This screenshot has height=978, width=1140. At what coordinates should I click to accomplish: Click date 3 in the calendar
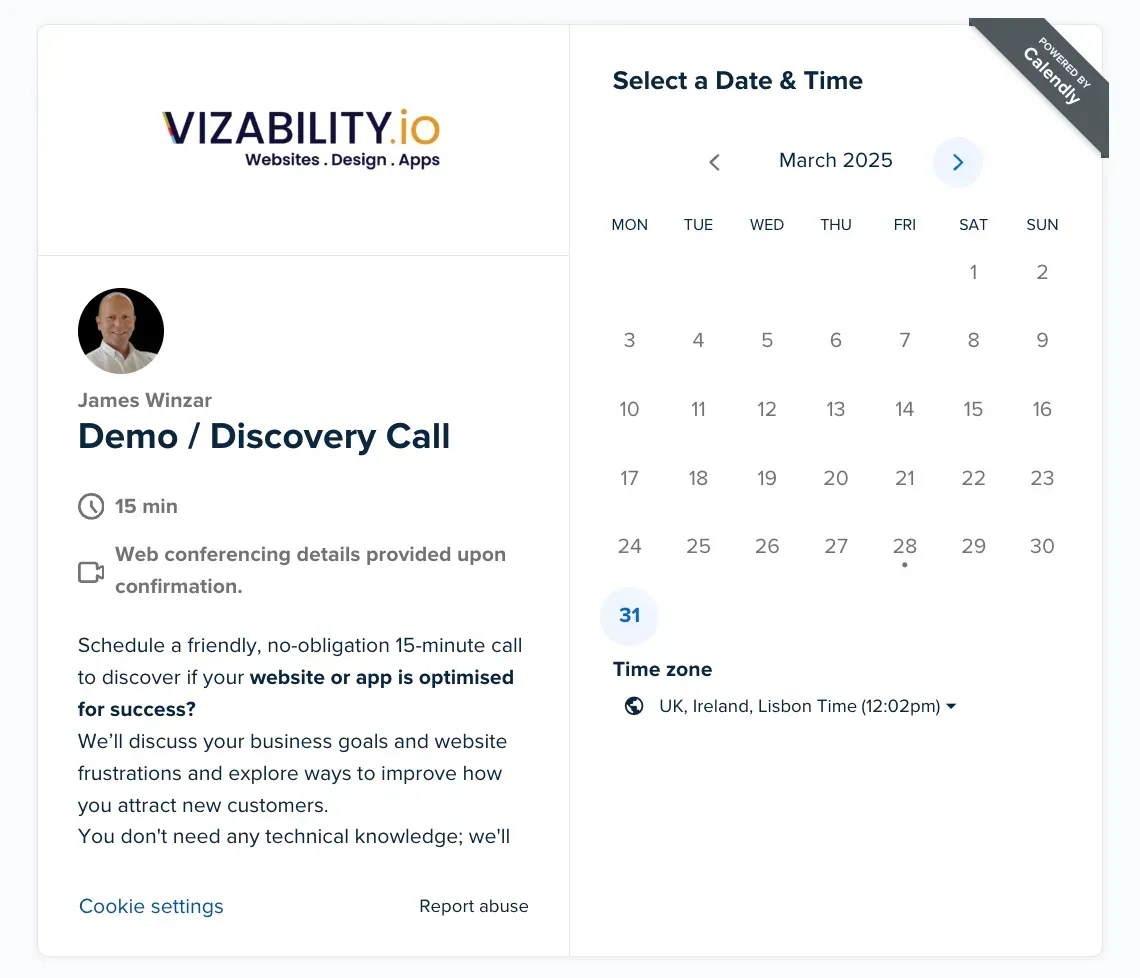630,340
